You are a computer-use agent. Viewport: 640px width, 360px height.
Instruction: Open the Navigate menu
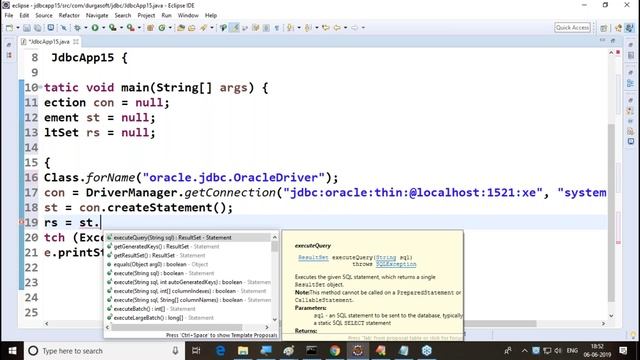tap(97, 15)
